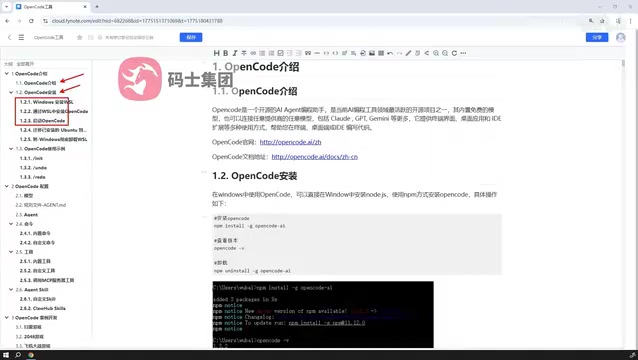638x360 pixels.
Task: Collapse the '1.2. OpenCode安装' outline node
Action: 11,92
